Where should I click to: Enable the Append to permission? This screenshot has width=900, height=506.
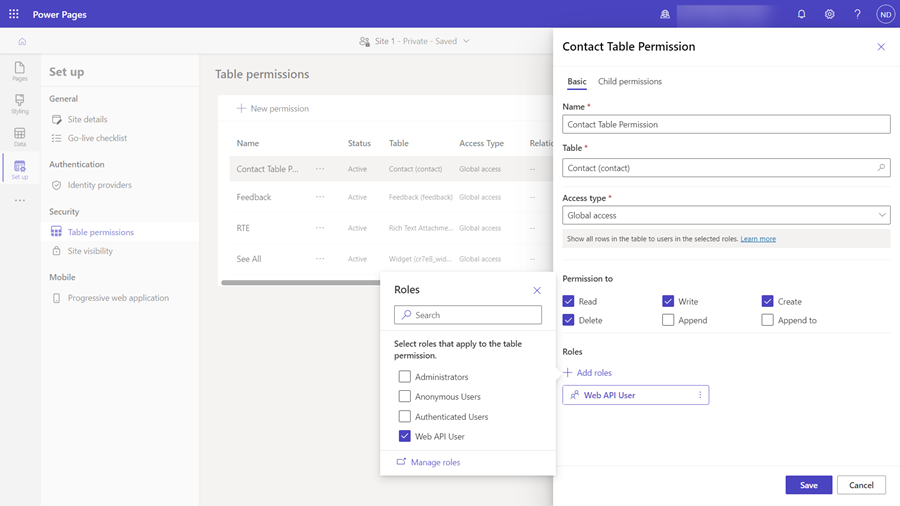(x=767, y=320)
